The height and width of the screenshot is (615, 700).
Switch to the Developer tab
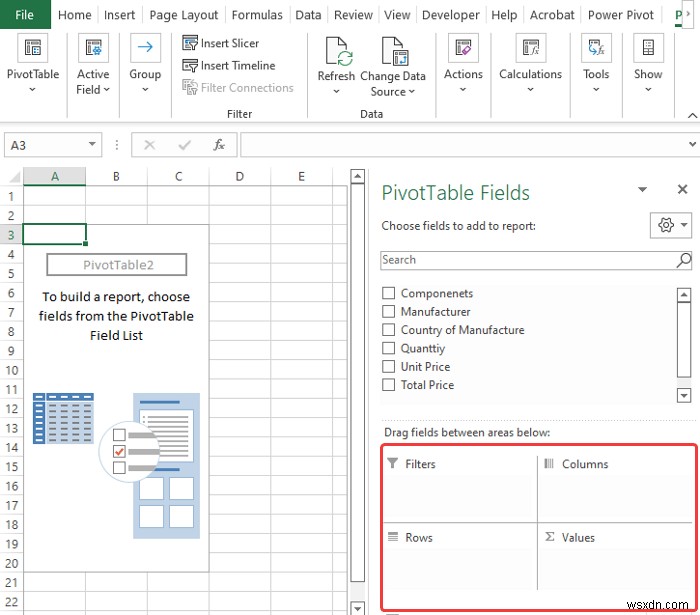[x=450, y=15]
